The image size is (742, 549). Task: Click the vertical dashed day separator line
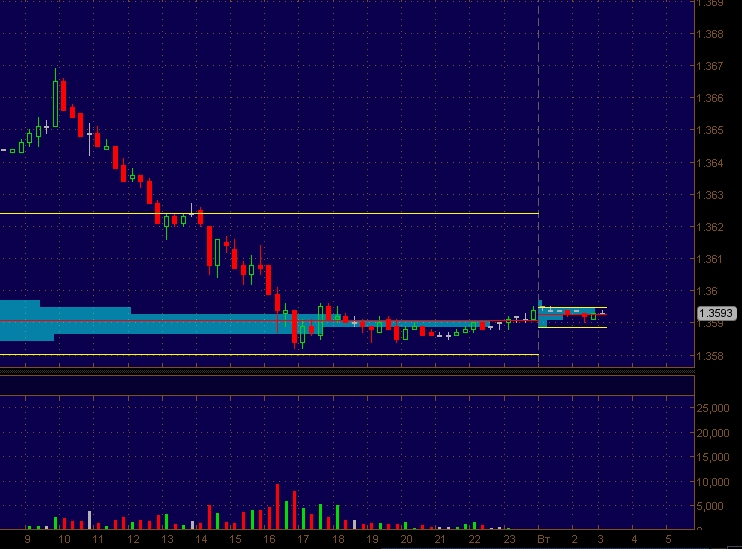click(x=539, y=184)
